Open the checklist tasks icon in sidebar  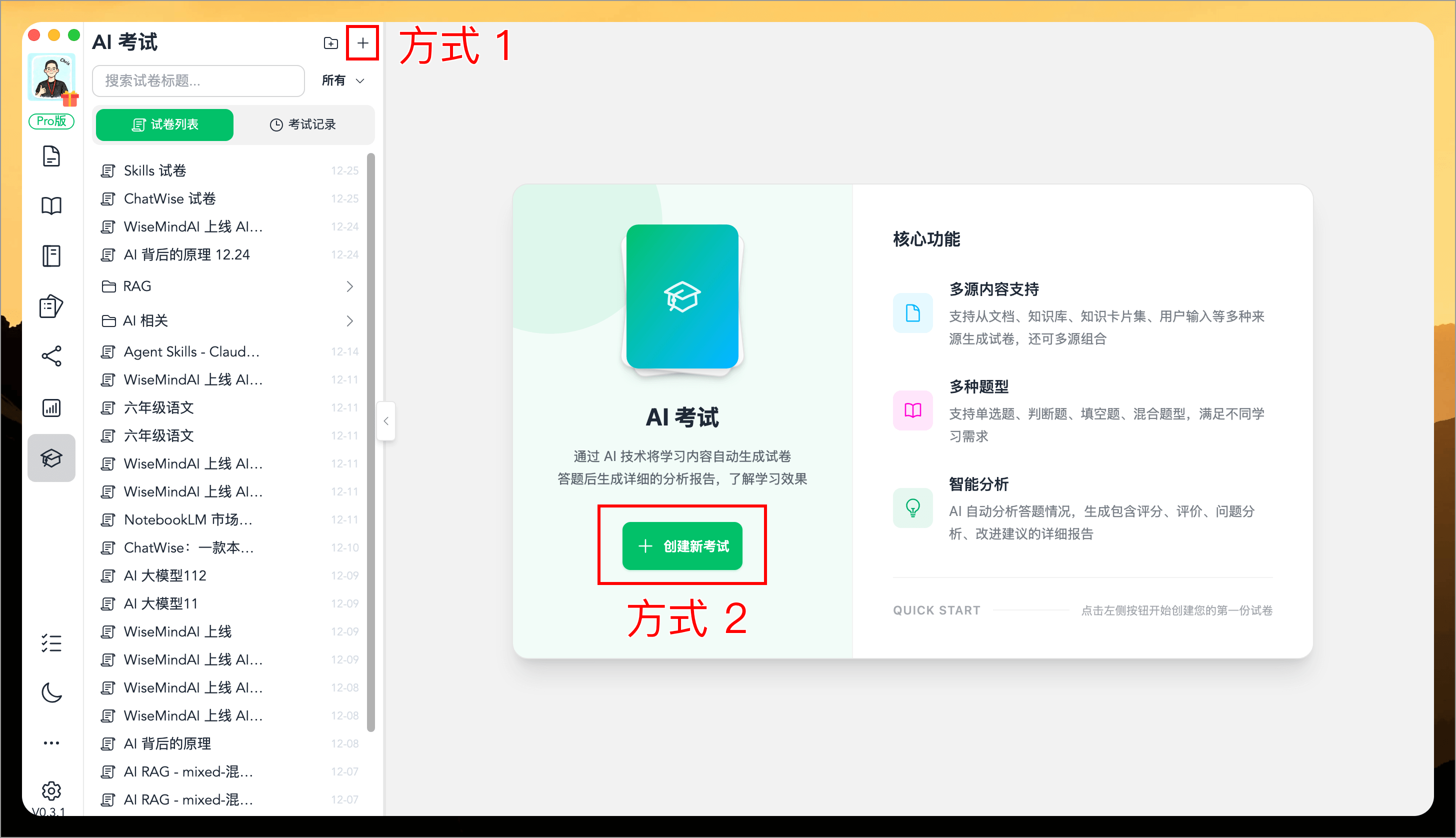(x=52, y=643)
